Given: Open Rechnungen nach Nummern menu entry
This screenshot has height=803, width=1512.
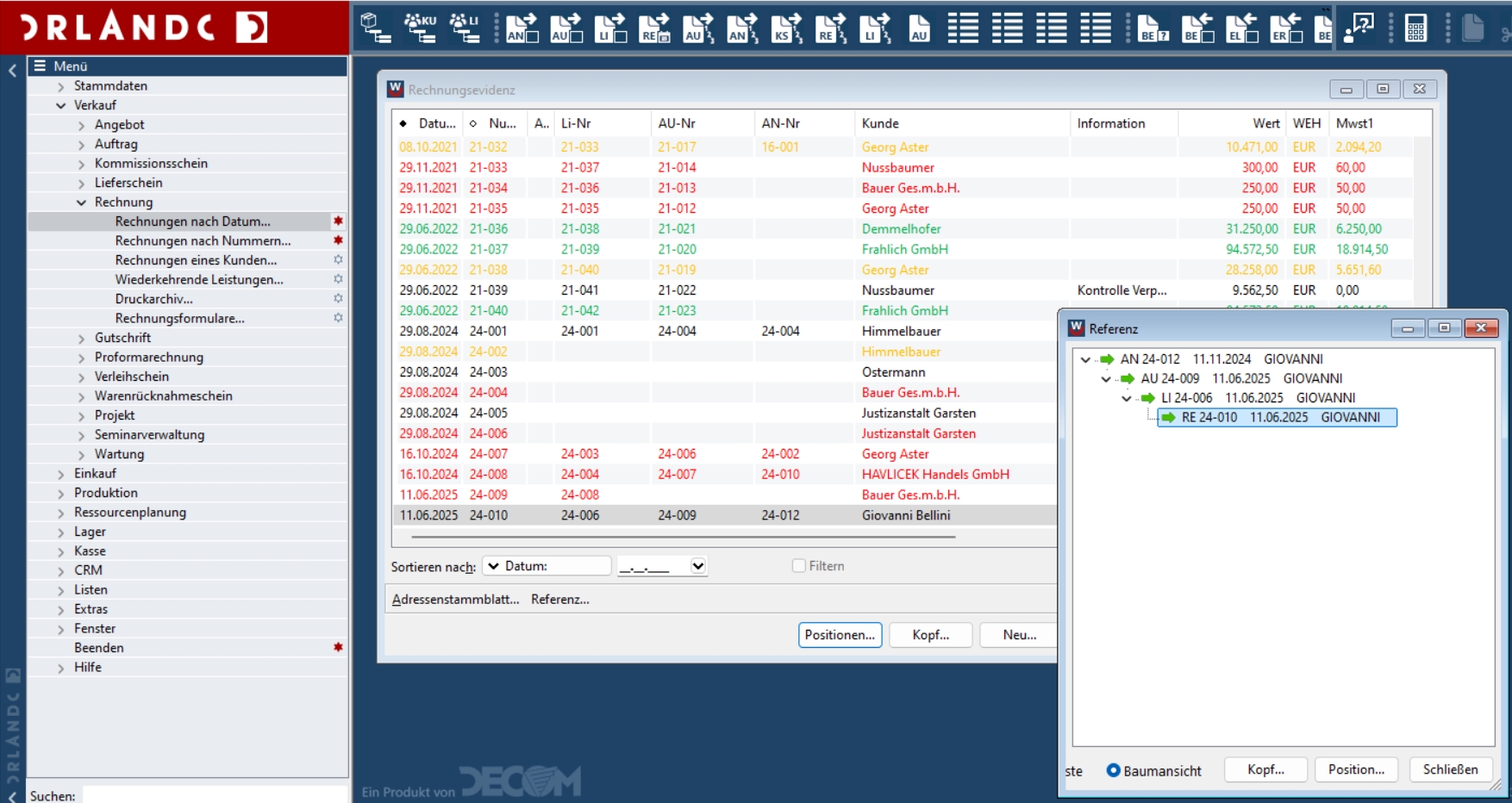Looking at the screenshot, I should (x=203, y=241).
